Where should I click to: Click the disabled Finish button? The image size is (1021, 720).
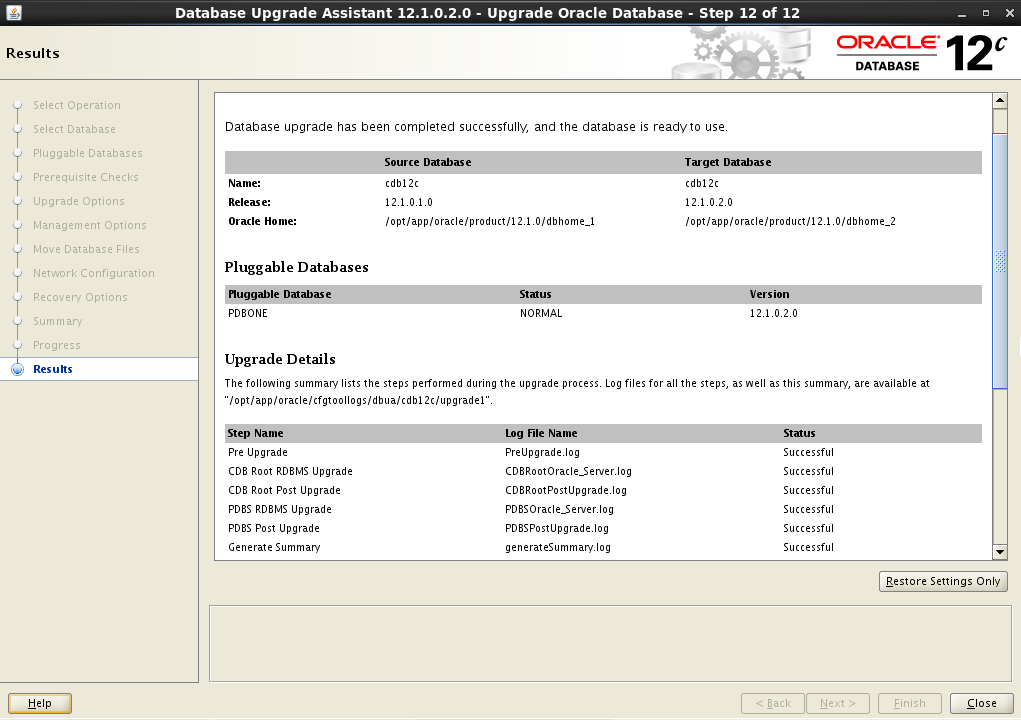910,703
